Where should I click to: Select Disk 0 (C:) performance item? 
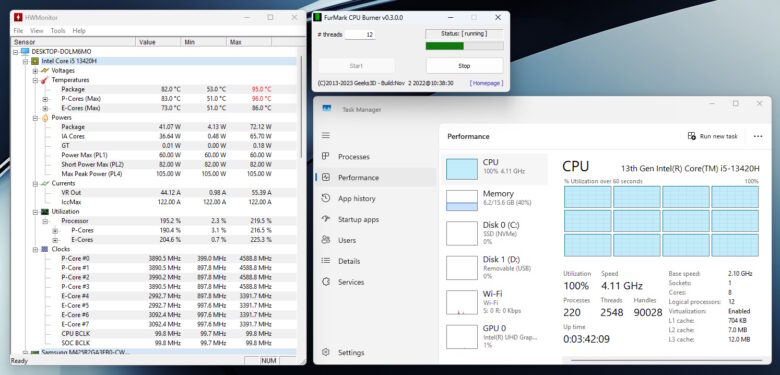[x=493, y=233]
